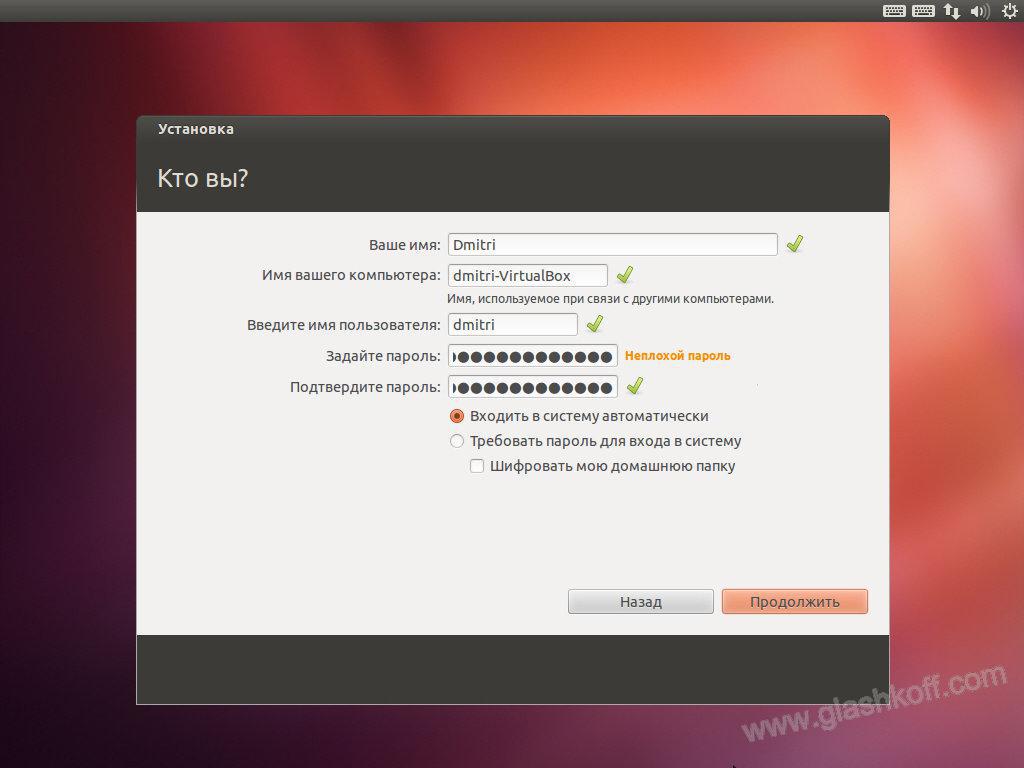Viewport: 1024px width, 768px height.
Task: Open the system power gear menu
Action: point(1010,11)
